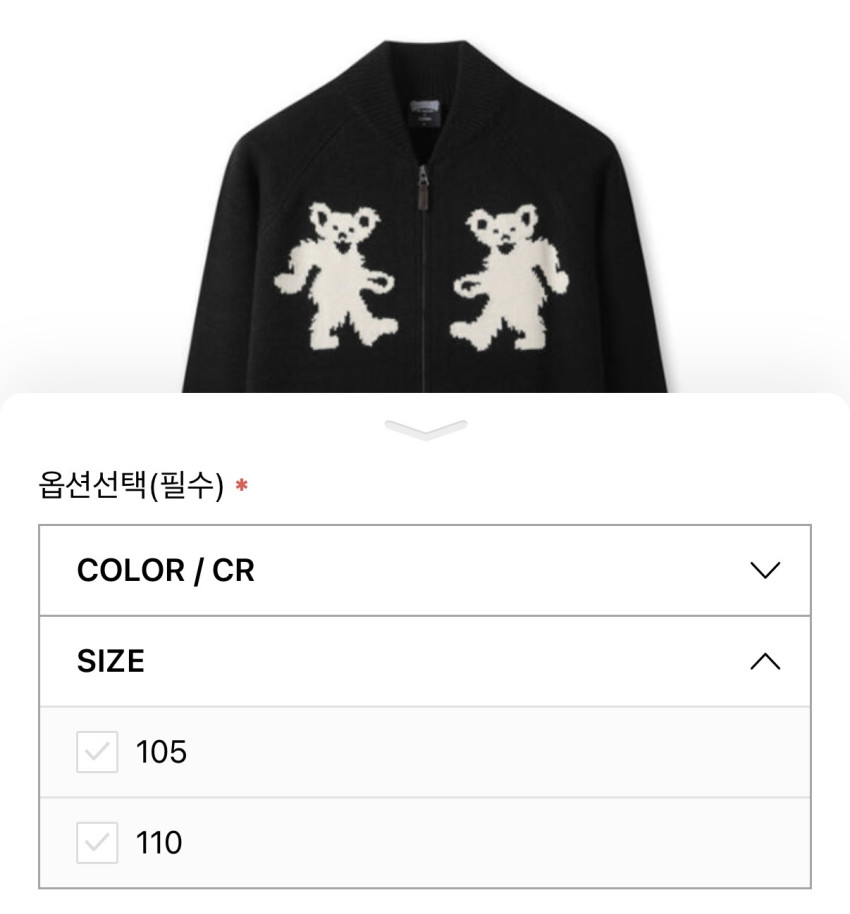The width and height of the screenshot is (850, 914).
Task: Tick the checkbox for size 110
Action: coord(97,843)
